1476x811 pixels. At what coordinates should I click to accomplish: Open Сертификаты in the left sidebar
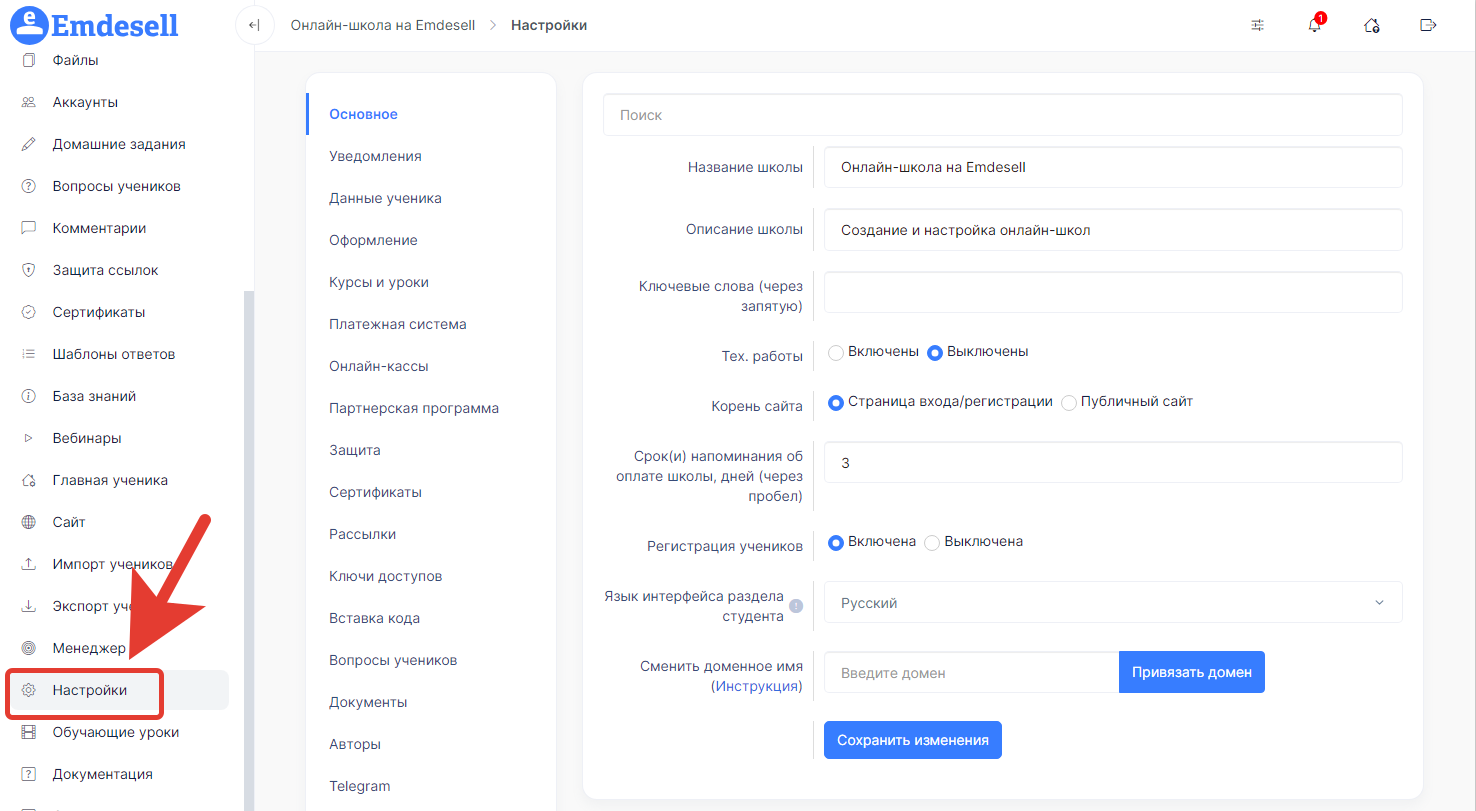point(98,312)
